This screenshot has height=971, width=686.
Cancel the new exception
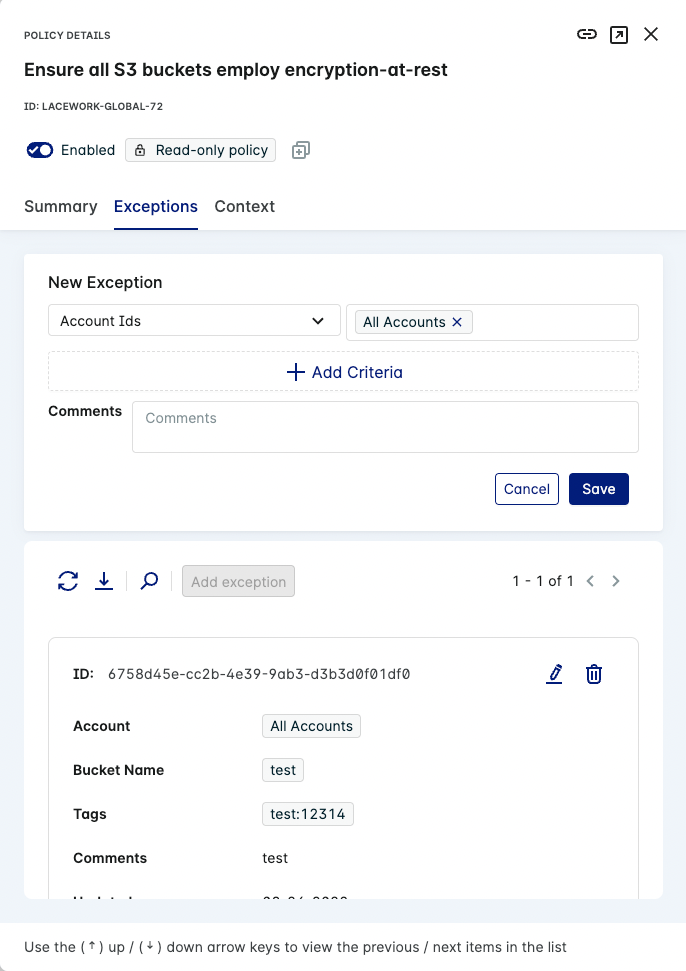[527, 489]
